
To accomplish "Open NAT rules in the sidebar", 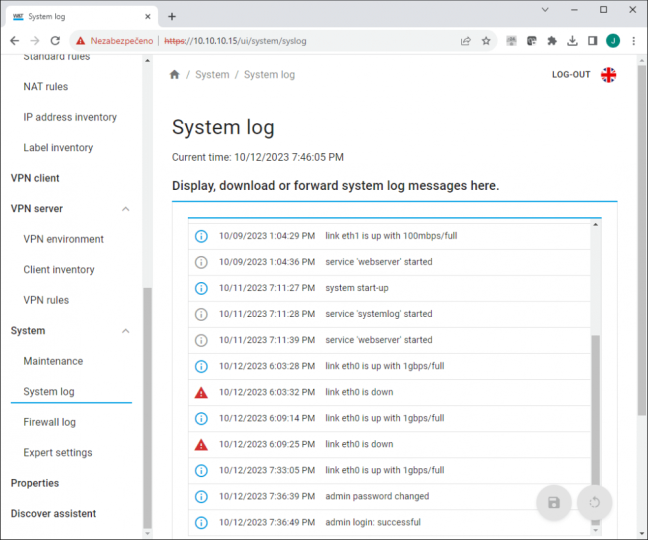I will (45, 86).
